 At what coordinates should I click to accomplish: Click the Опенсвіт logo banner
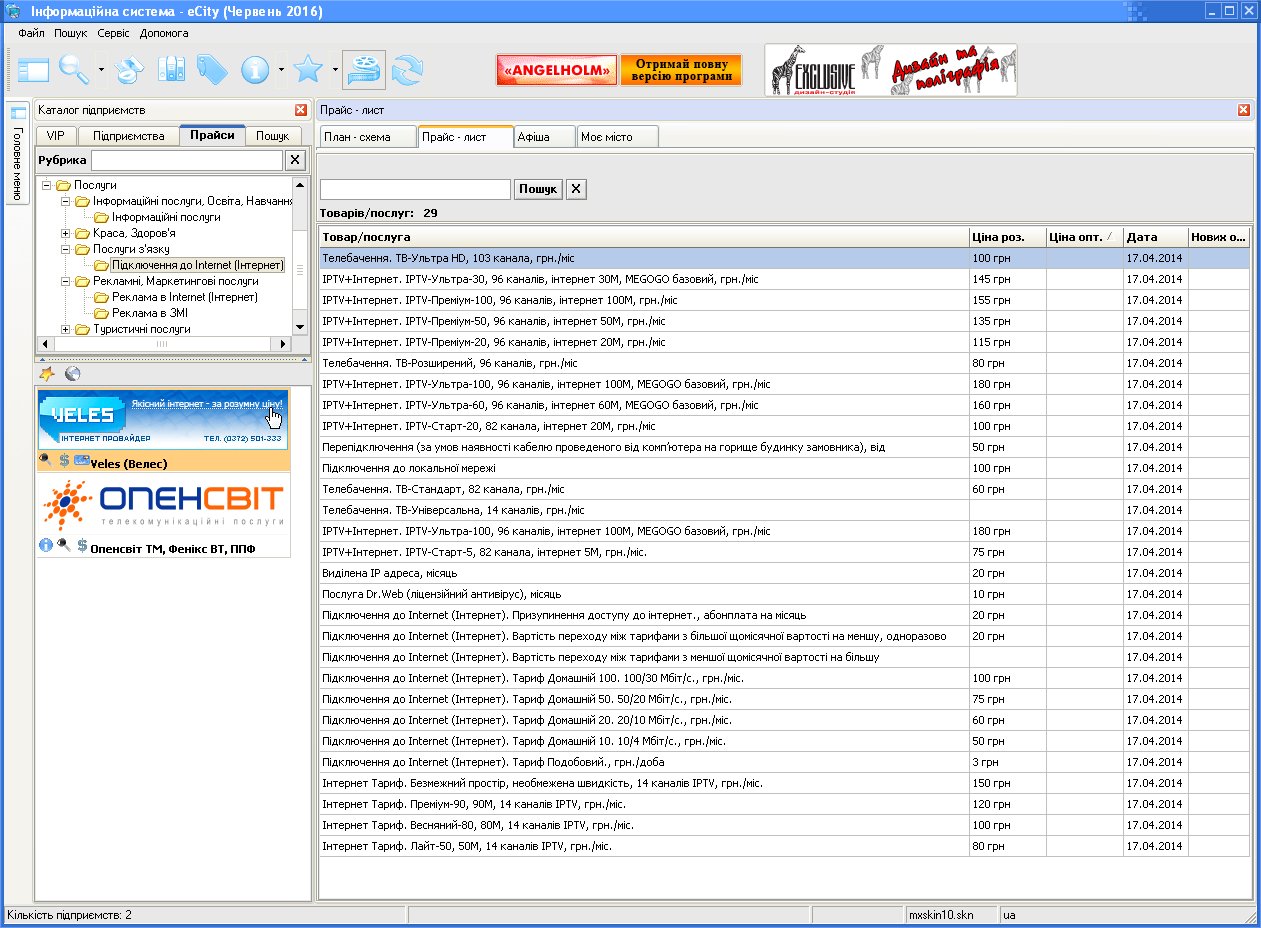tap(163, 505)
